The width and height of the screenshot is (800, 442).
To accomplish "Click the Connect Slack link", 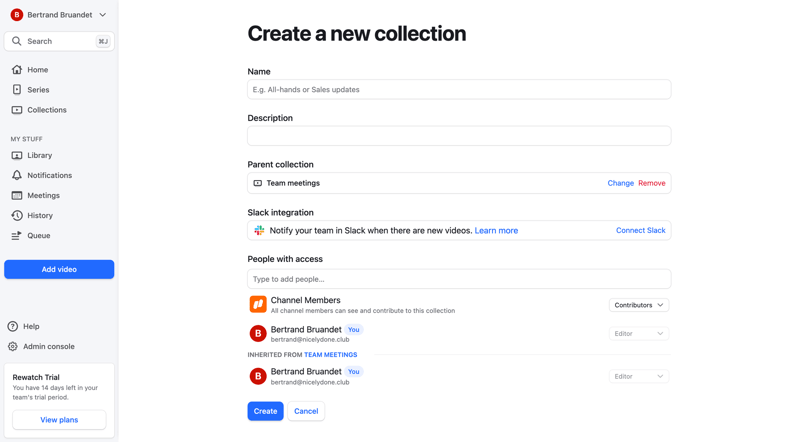I will 640,231.
